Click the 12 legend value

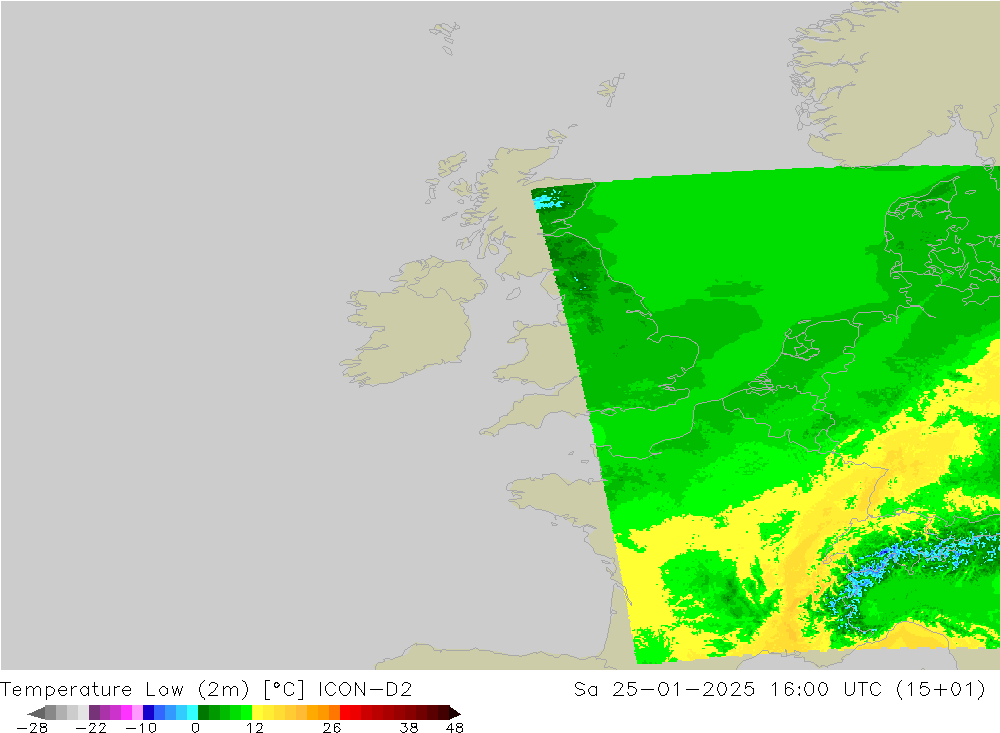click(x=254, y=728)
